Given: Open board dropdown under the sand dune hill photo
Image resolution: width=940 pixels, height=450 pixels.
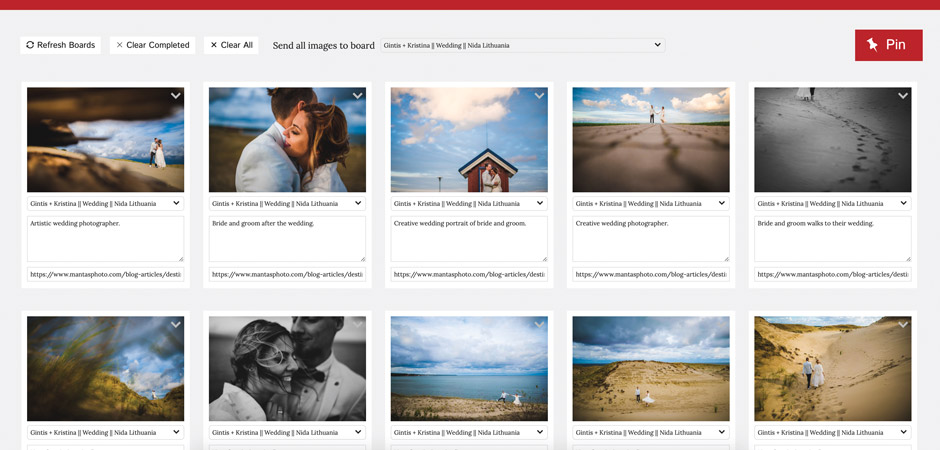Looking at the screenshot, I should [651, 433].
